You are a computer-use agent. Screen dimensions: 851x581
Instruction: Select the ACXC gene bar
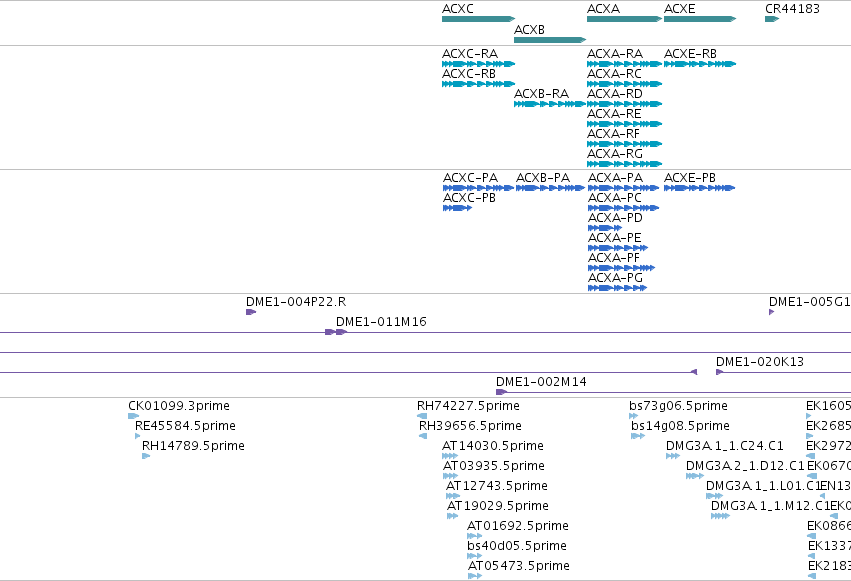[x=478, y=19]
